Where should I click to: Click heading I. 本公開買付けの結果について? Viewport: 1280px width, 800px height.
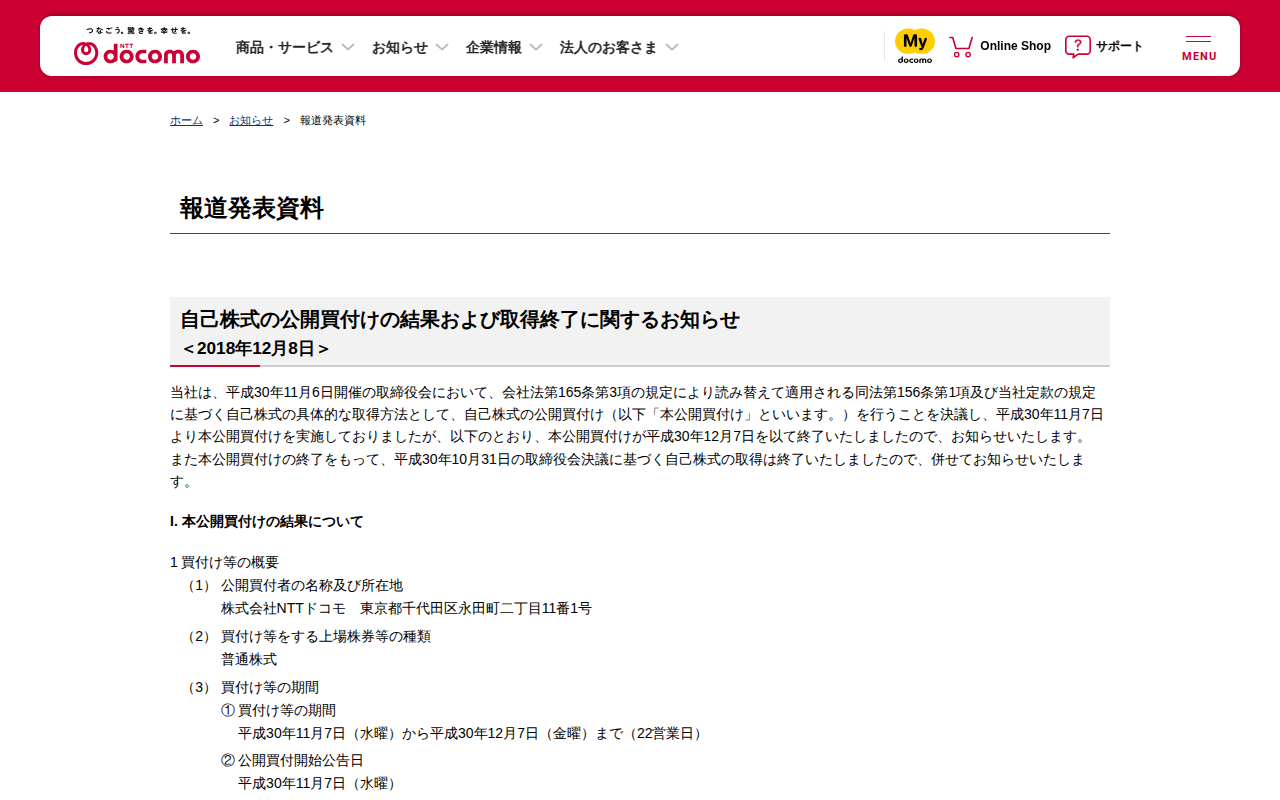[x=267, y=521]
